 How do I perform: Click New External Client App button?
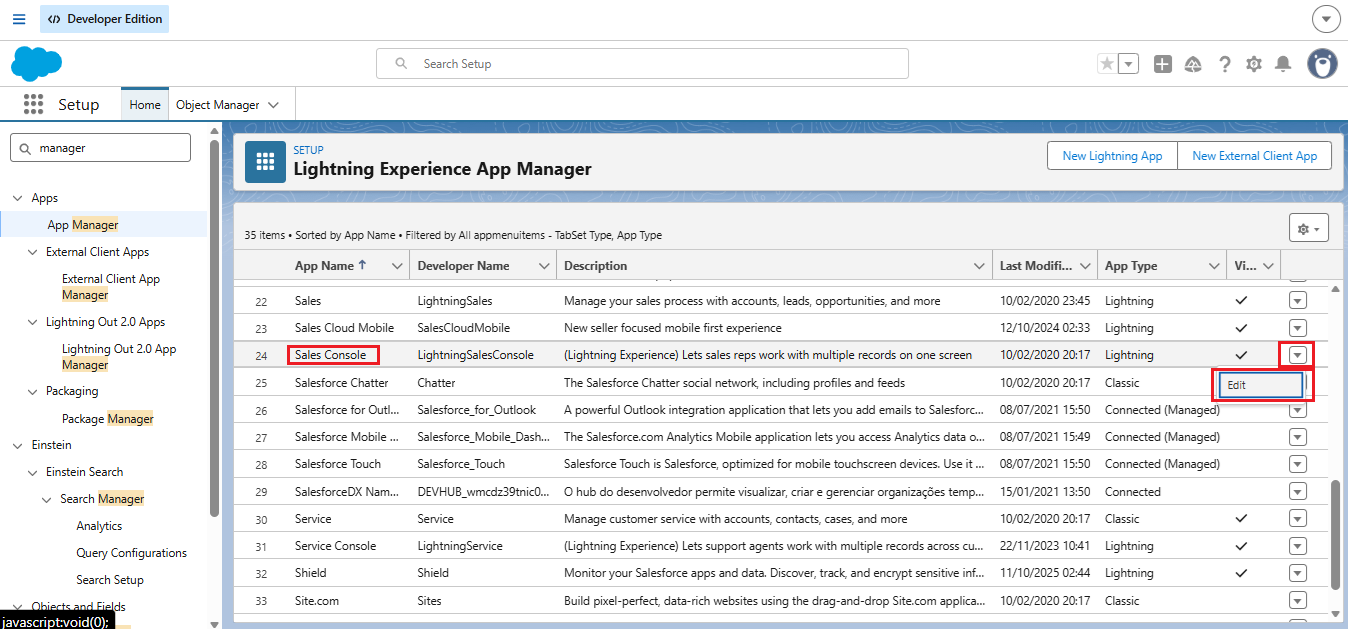[1255, 156]
